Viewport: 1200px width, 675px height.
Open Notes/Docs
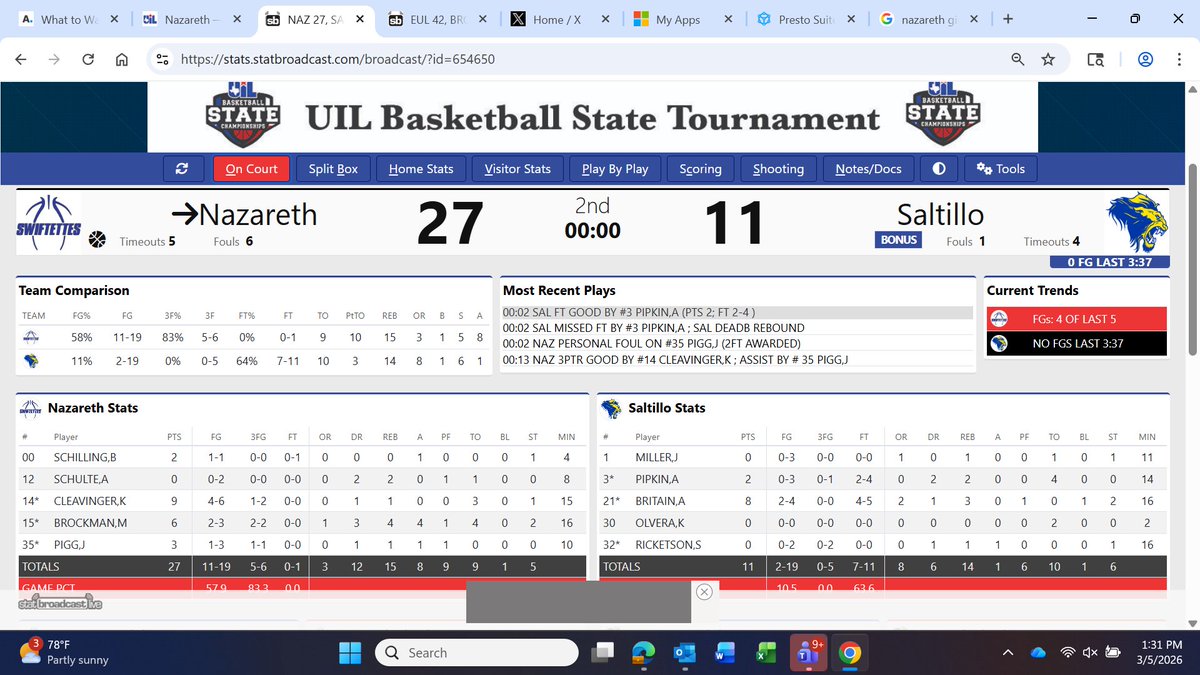[868, 169]
